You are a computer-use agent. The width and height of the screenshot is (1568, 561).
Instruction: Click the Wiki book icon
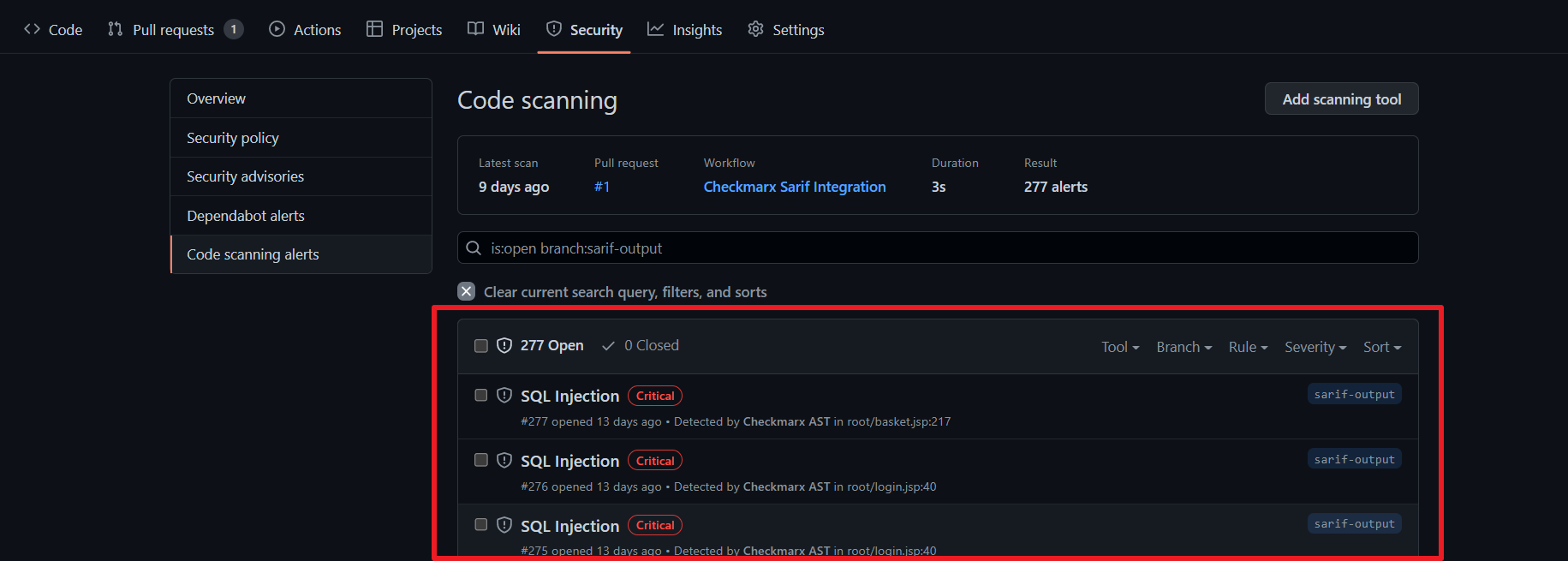click(x=475, y=29)
